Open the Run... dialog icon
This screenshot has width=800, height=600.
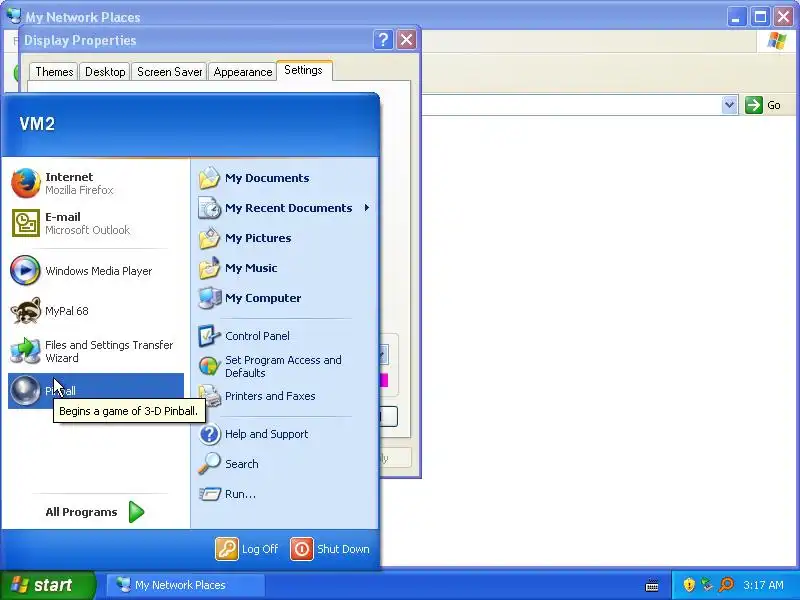point(209,494)
